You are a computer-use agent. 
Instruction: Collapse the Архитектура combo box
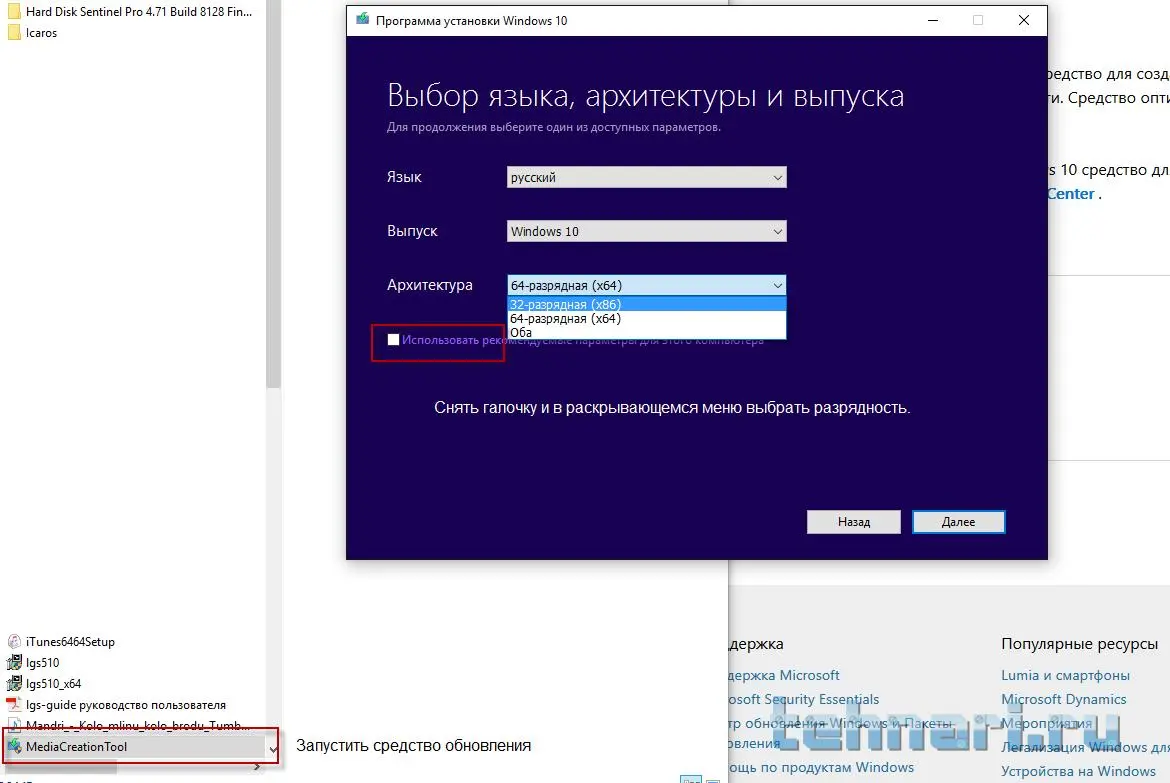pos(646,285)
